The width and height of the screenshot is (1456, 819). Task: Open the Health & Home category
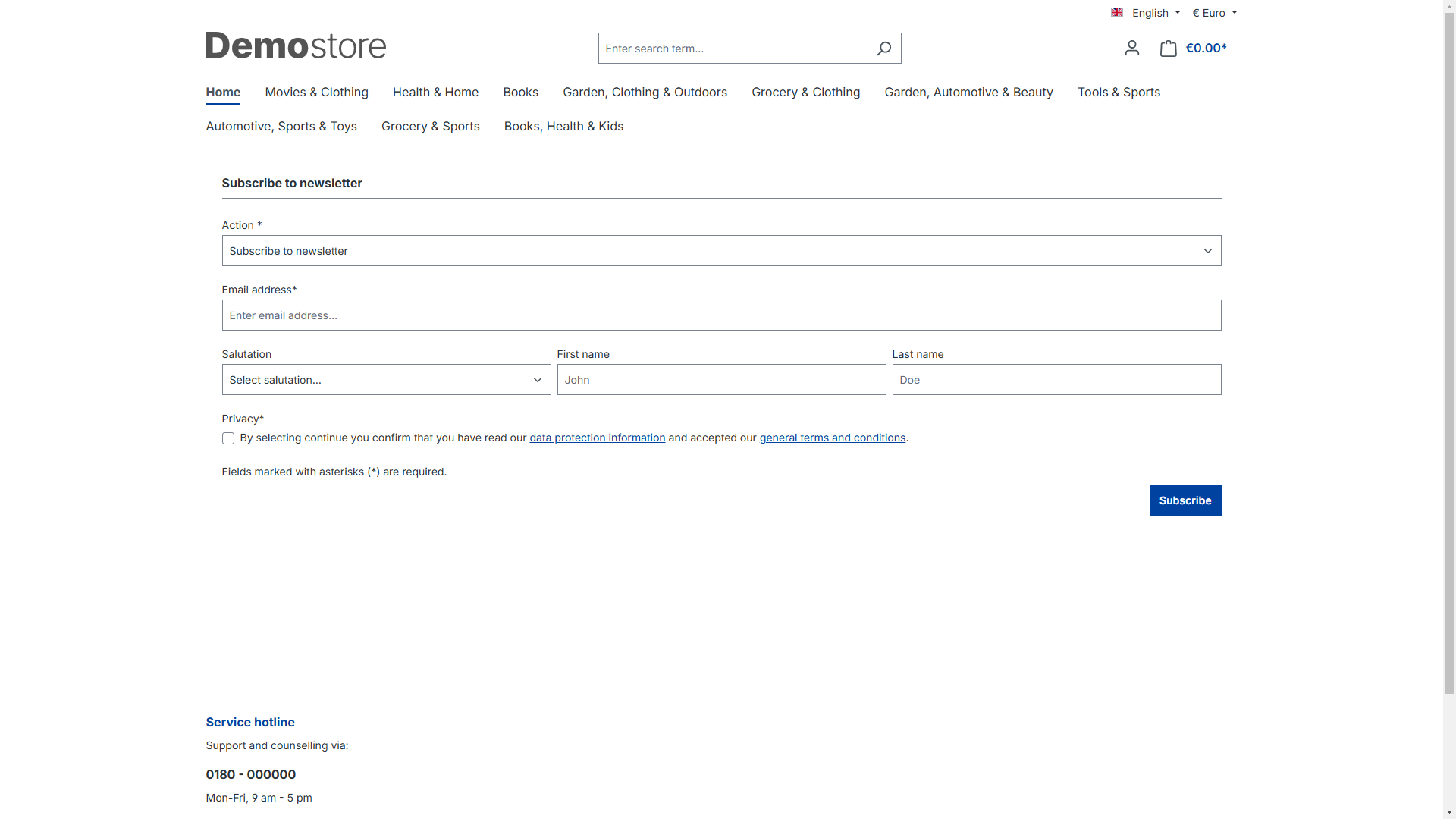pos(435,93)
